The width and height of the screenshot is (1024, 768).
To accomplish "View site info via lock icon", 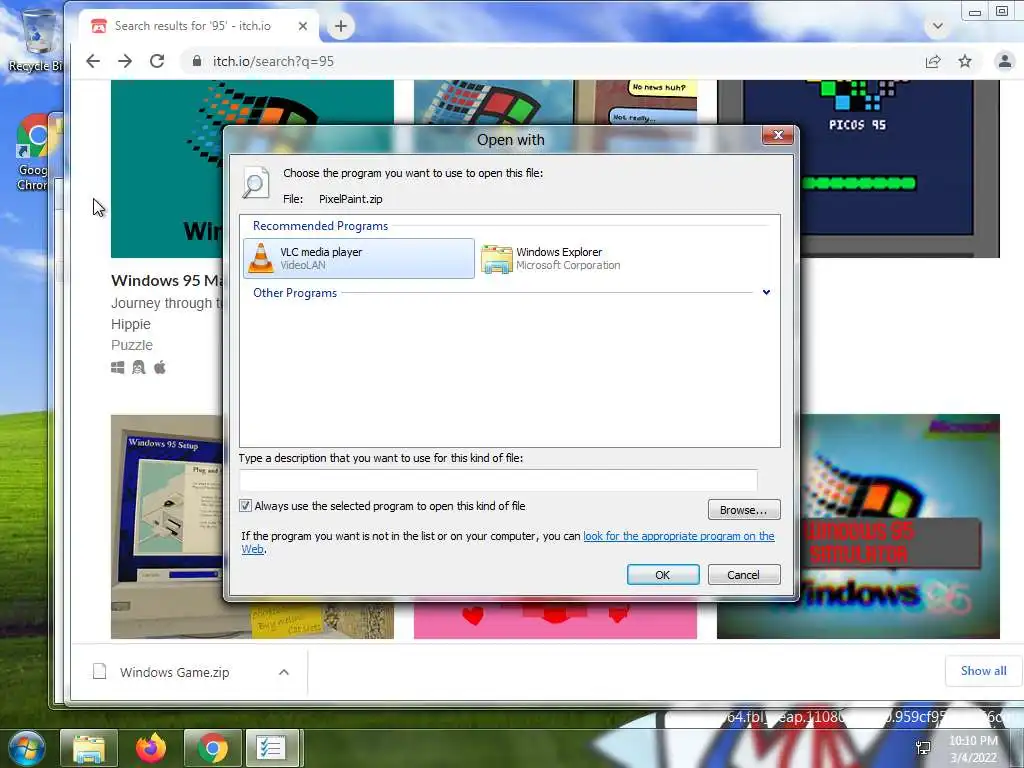I will click(197, 61).
